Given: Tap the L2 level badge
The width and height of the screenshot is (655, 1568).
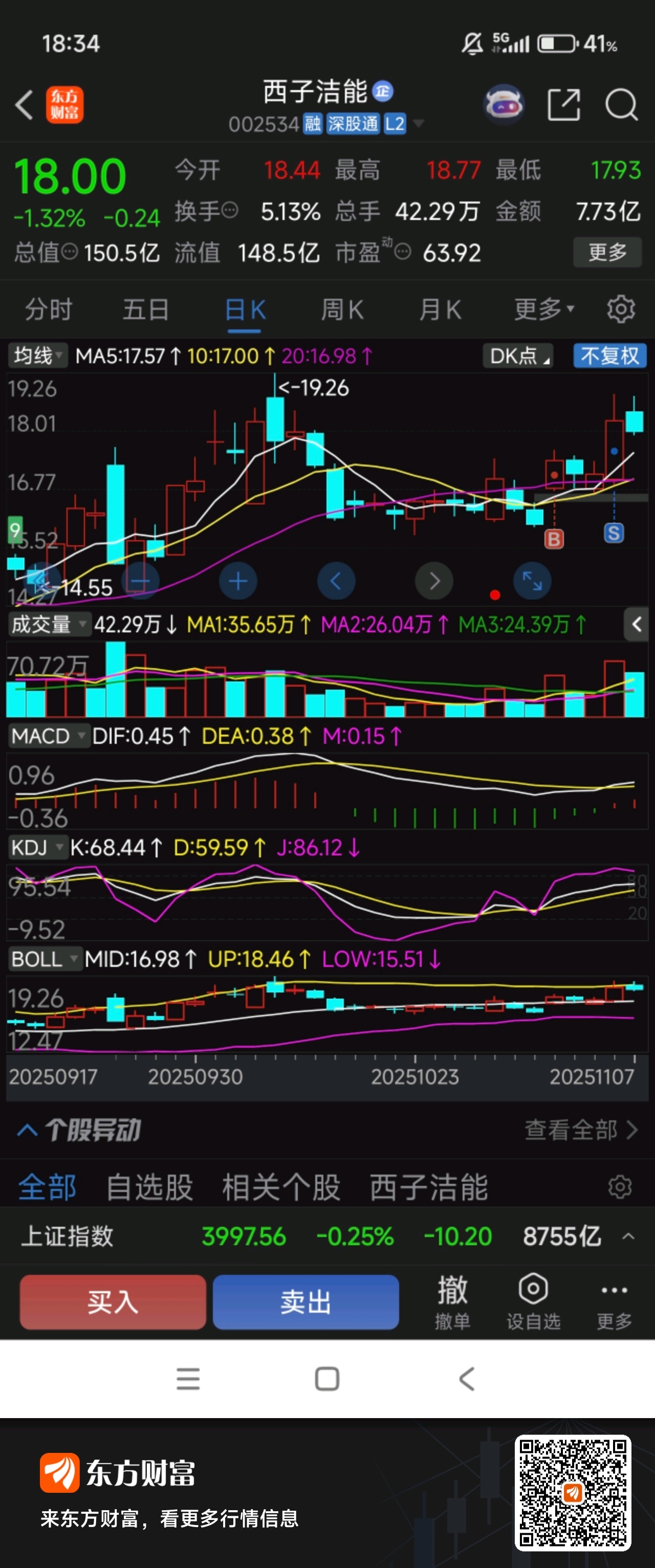Looking at the screenshot, I should point(395,124).
